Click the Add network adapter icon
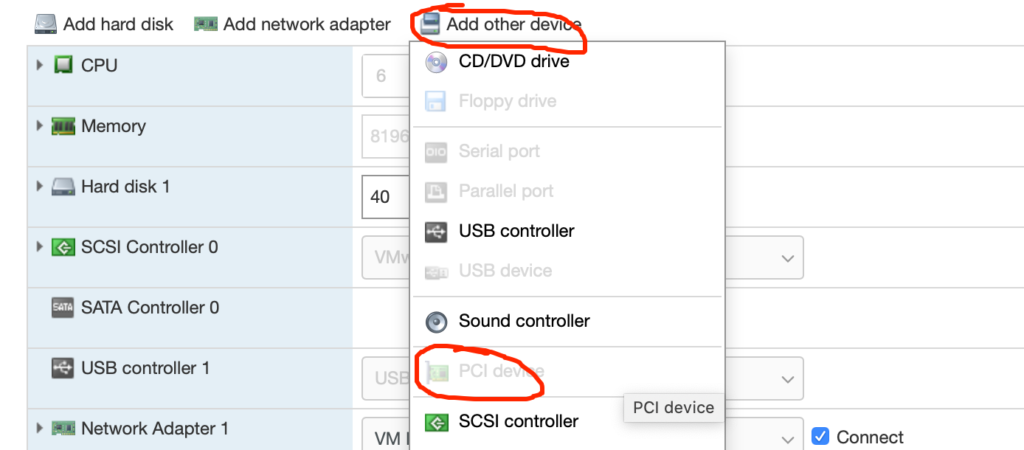The height and width of the screenshot is (450, 1024). [x=206, y=25]
